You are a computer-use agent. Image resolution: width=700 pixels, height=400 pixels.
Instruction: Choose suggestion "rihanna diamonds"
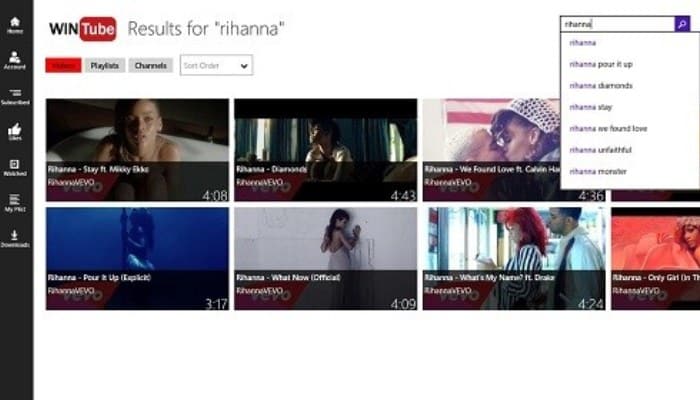(x=601, y=86)
